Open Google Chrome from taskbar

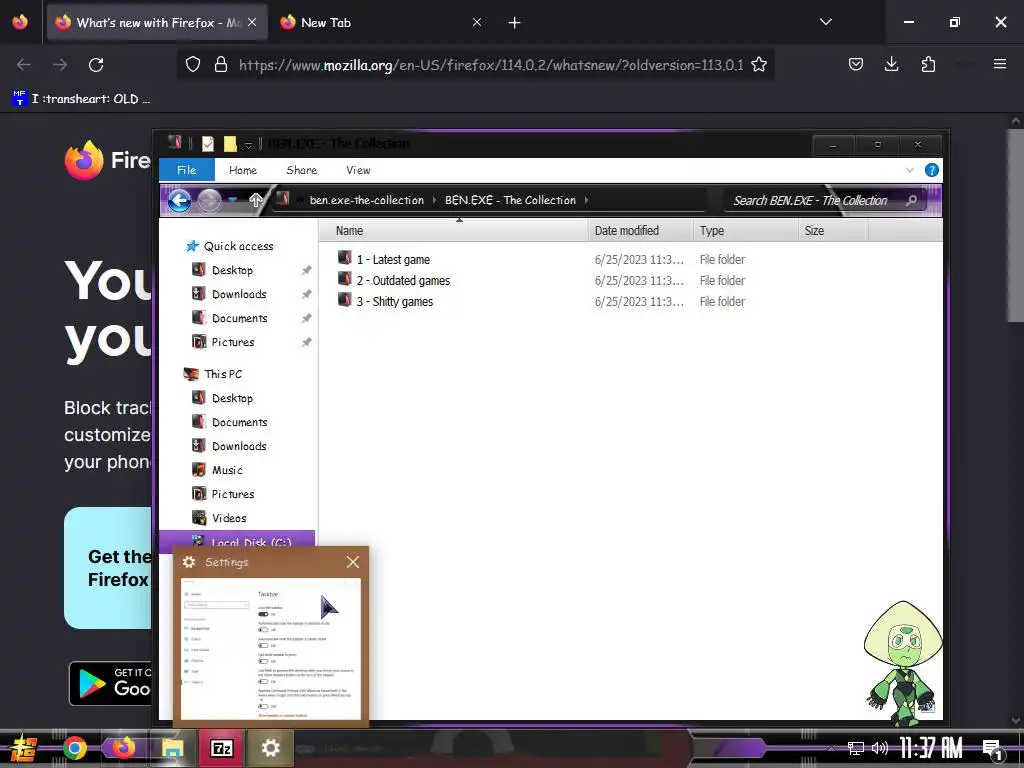[74, 748]
